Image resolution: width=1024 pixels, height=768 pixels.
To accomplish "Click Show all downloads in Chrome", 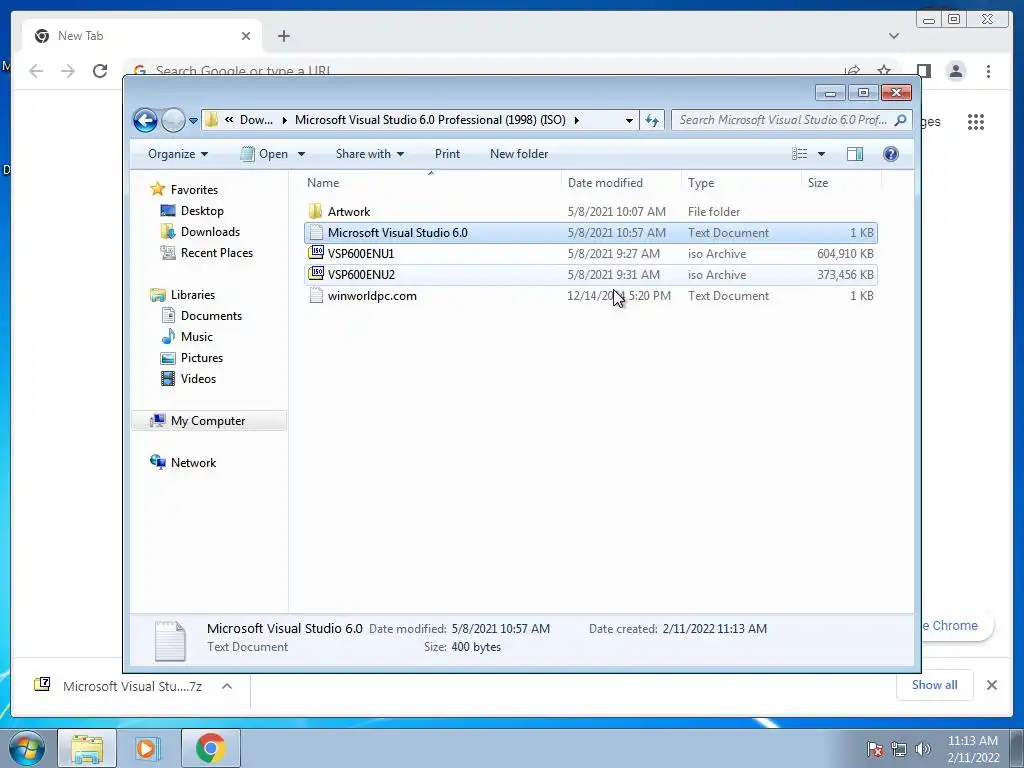I will [x=935, y=684].
